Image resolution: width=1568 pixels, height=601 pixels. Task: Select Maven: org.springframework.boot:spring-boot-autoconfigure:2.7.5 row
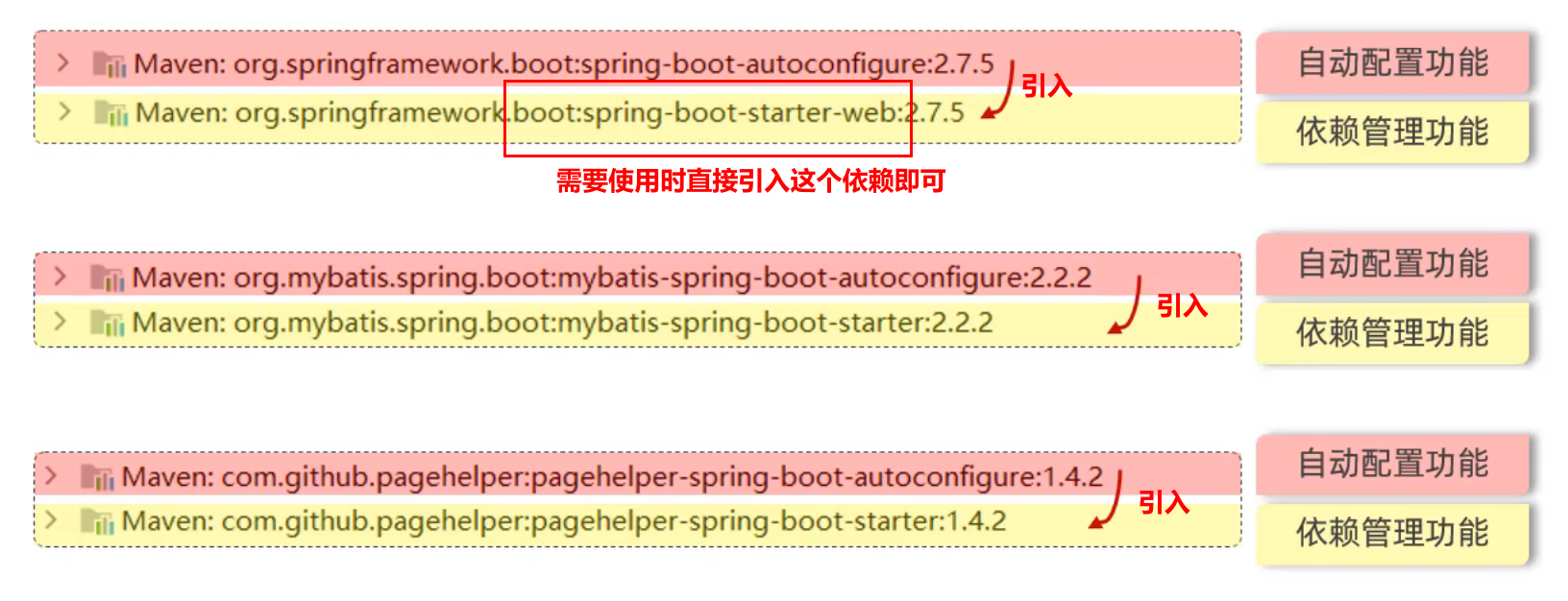(x=637, y=60)
